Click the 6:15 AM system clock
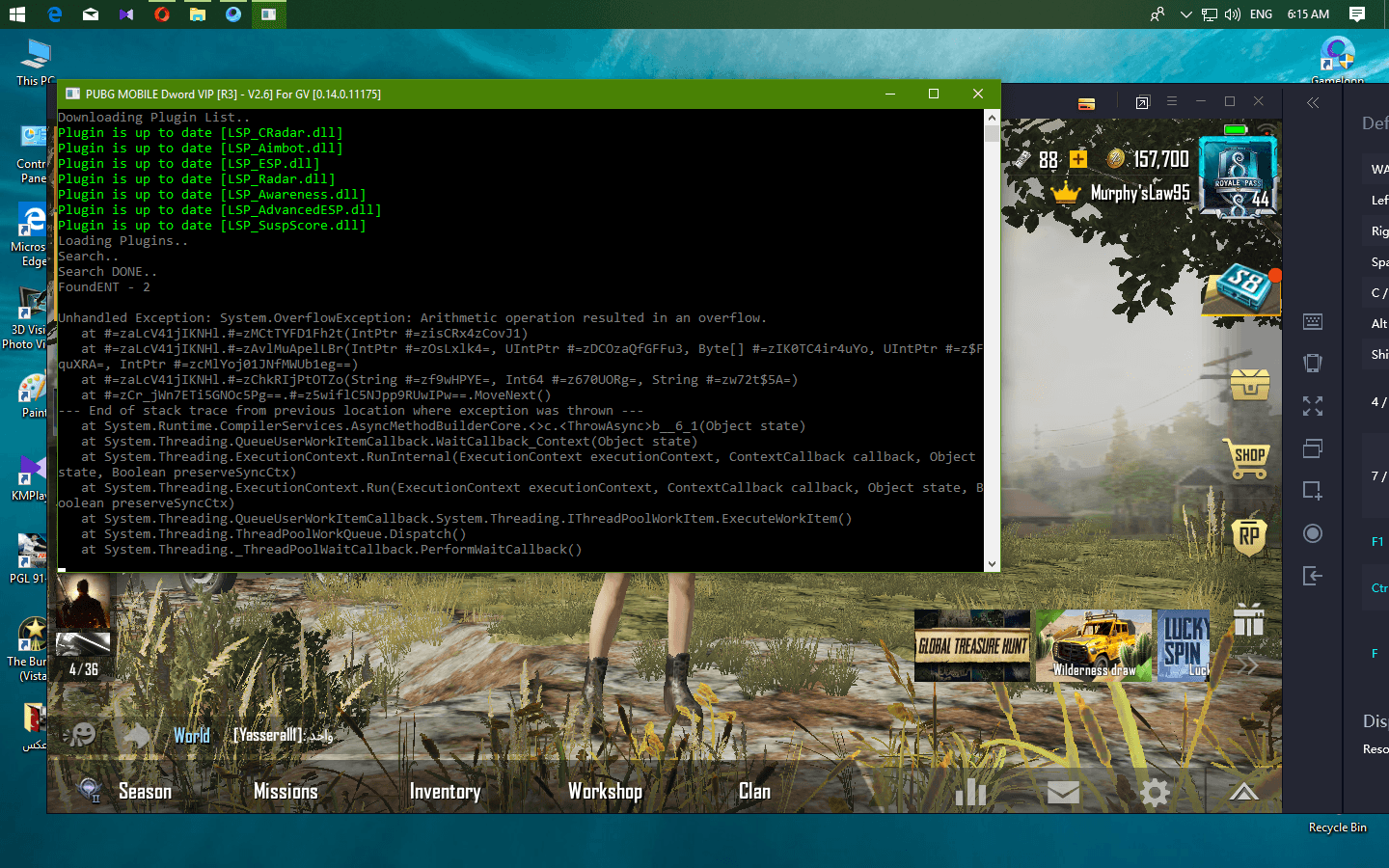 click(1308, 14)
